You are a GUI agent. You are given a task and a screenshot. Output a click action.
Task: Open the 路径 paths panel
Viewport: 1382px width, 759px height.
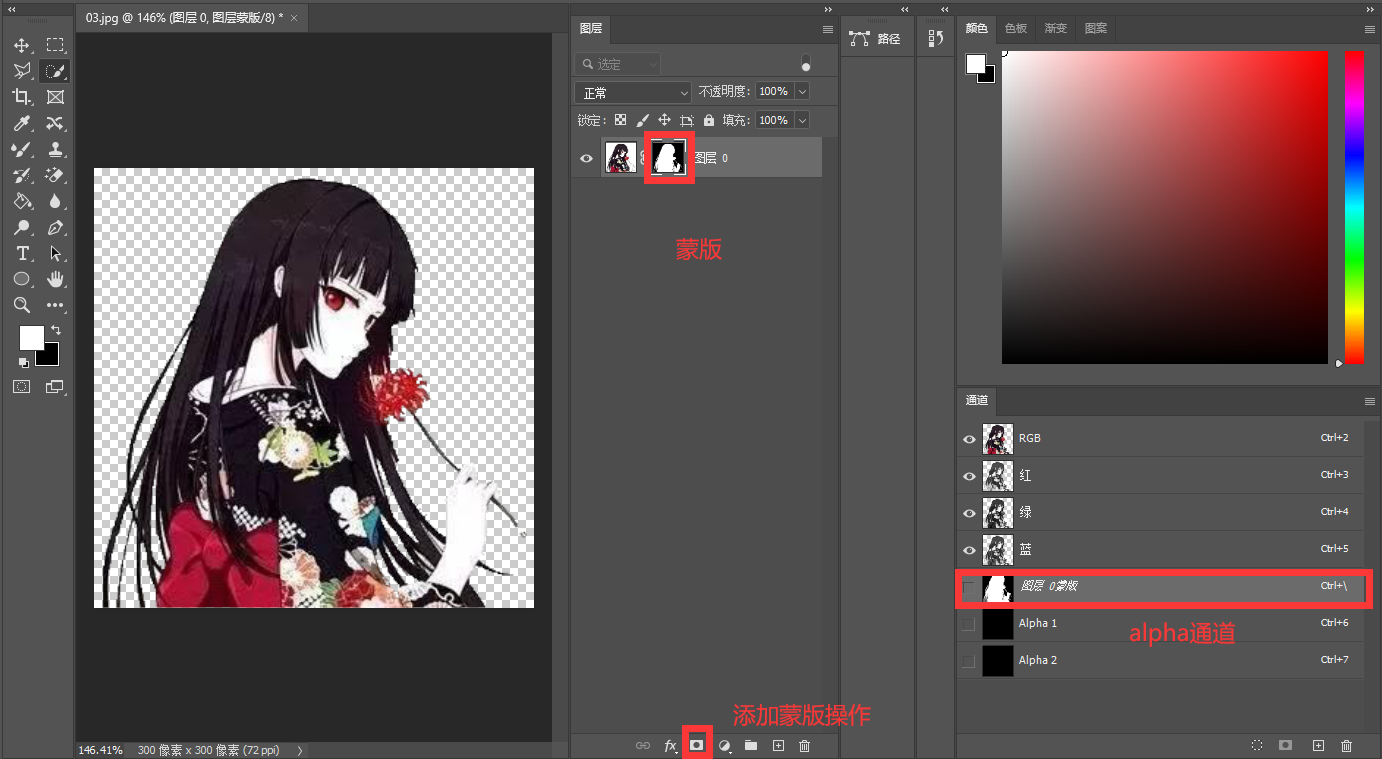coord(875,39)
